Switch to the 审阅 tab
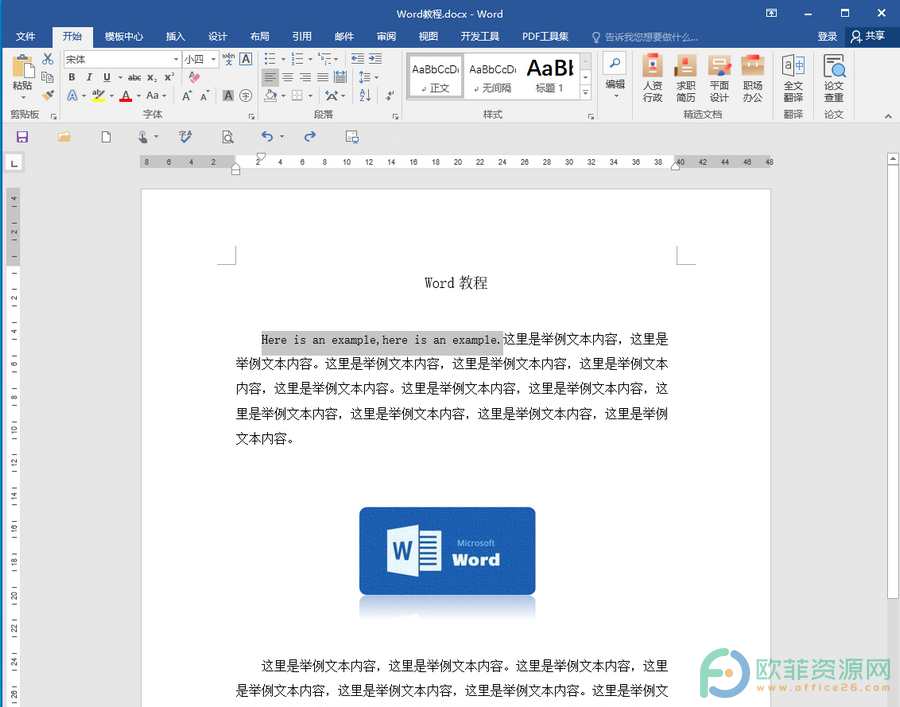 386,37
